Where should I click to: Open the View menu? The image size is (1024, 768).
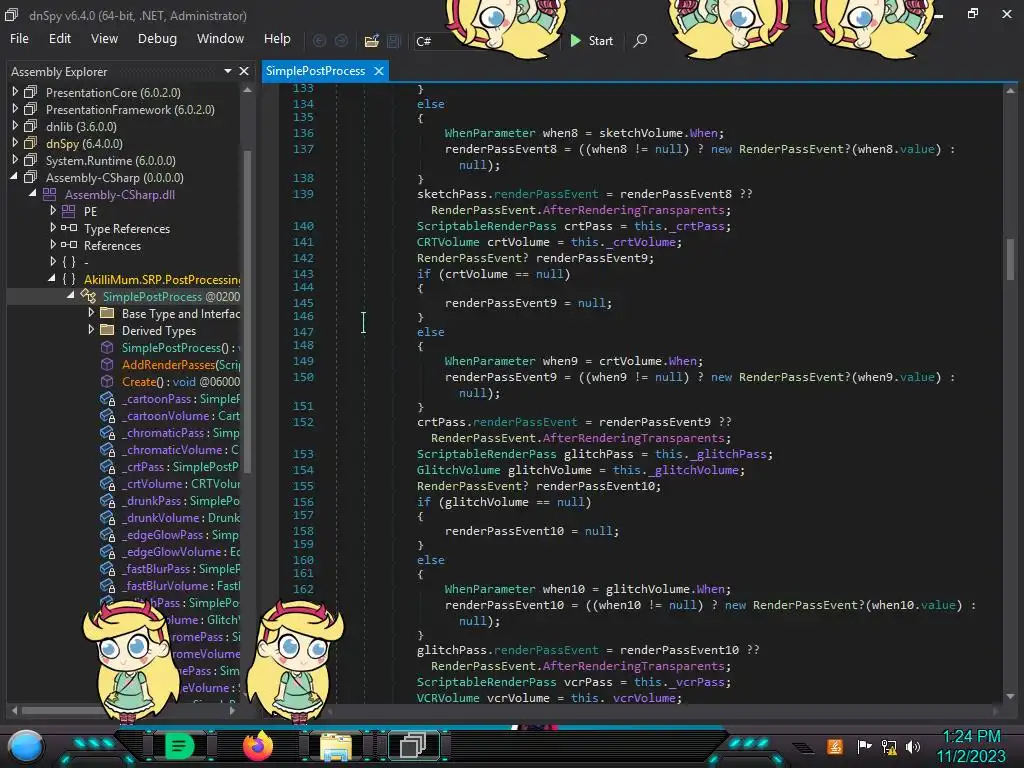click(x=104, y=39)
